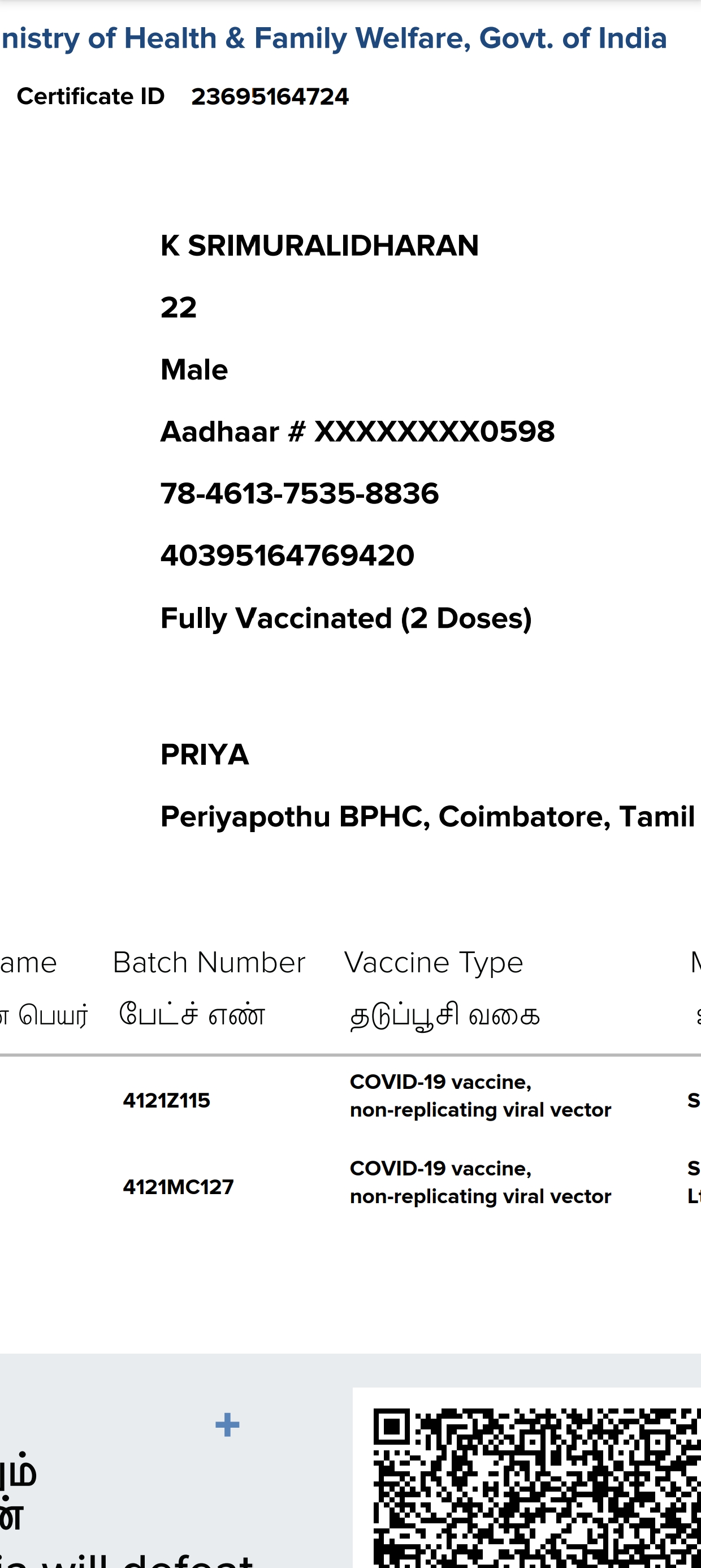Click the vaccinator name PRIYA
This screenshot has height=1568, width=701.
(x=205, y=755)
